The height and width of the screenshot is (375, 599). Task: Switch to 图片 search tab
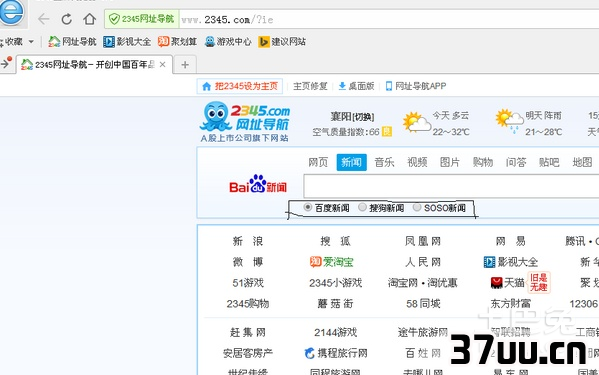point(450,162)
